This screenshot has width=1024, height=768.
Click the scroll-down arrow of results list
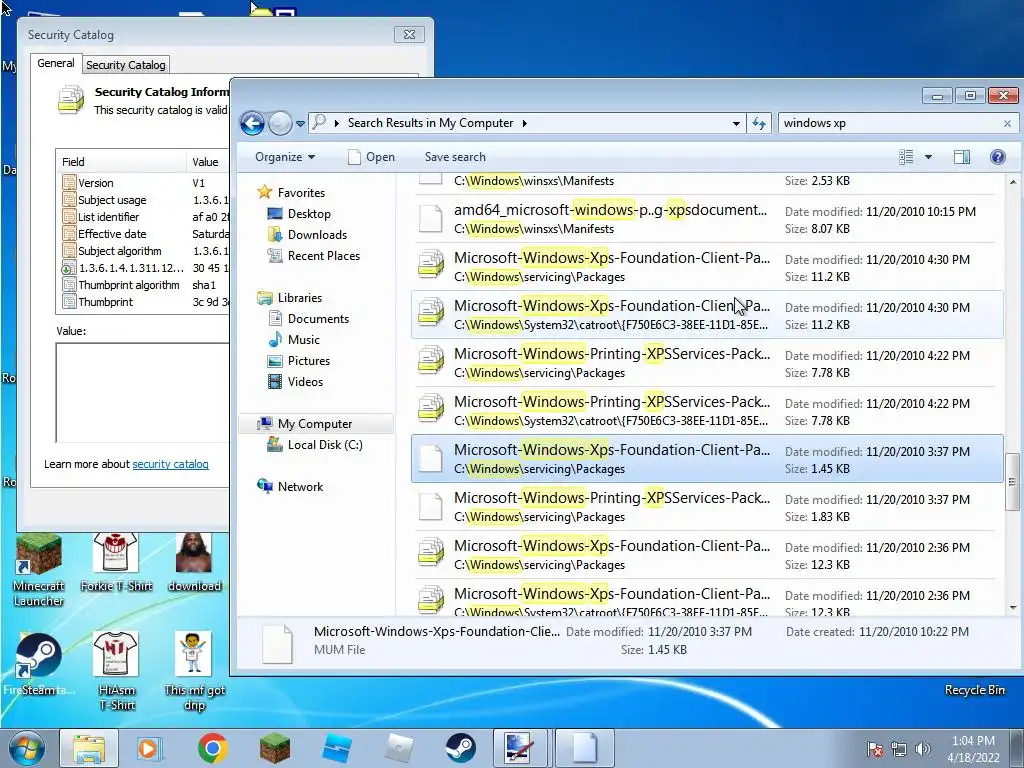click(1013, 607)
